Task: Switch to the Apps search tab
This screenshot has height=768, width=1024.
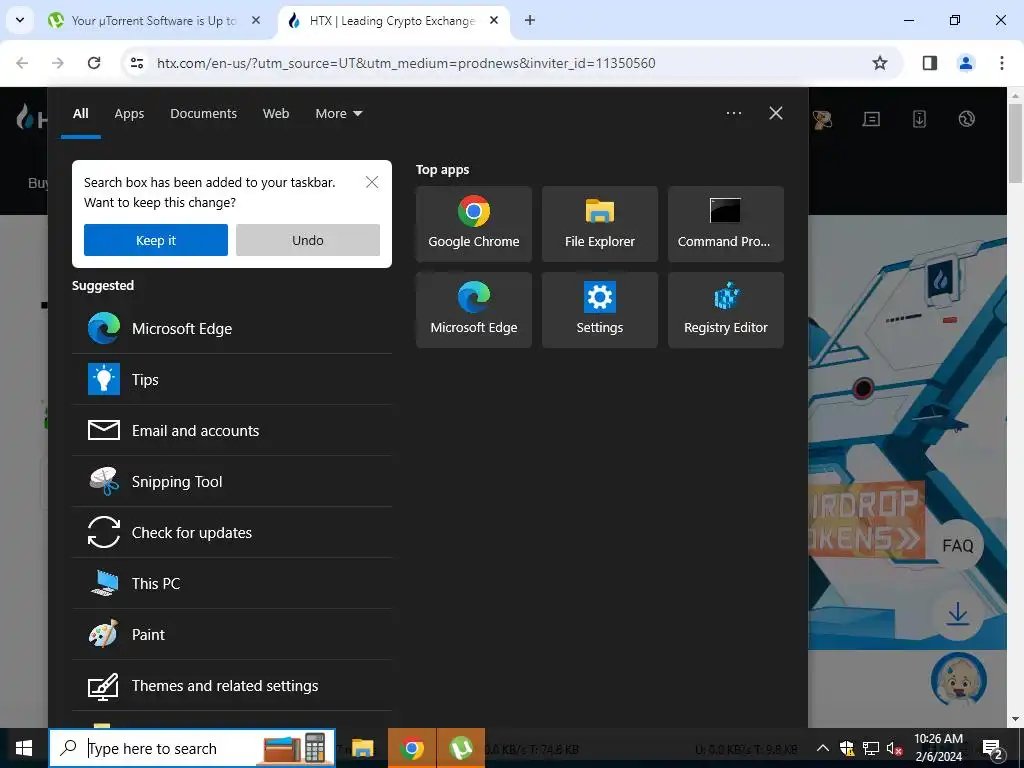Action: pos(129,114)
